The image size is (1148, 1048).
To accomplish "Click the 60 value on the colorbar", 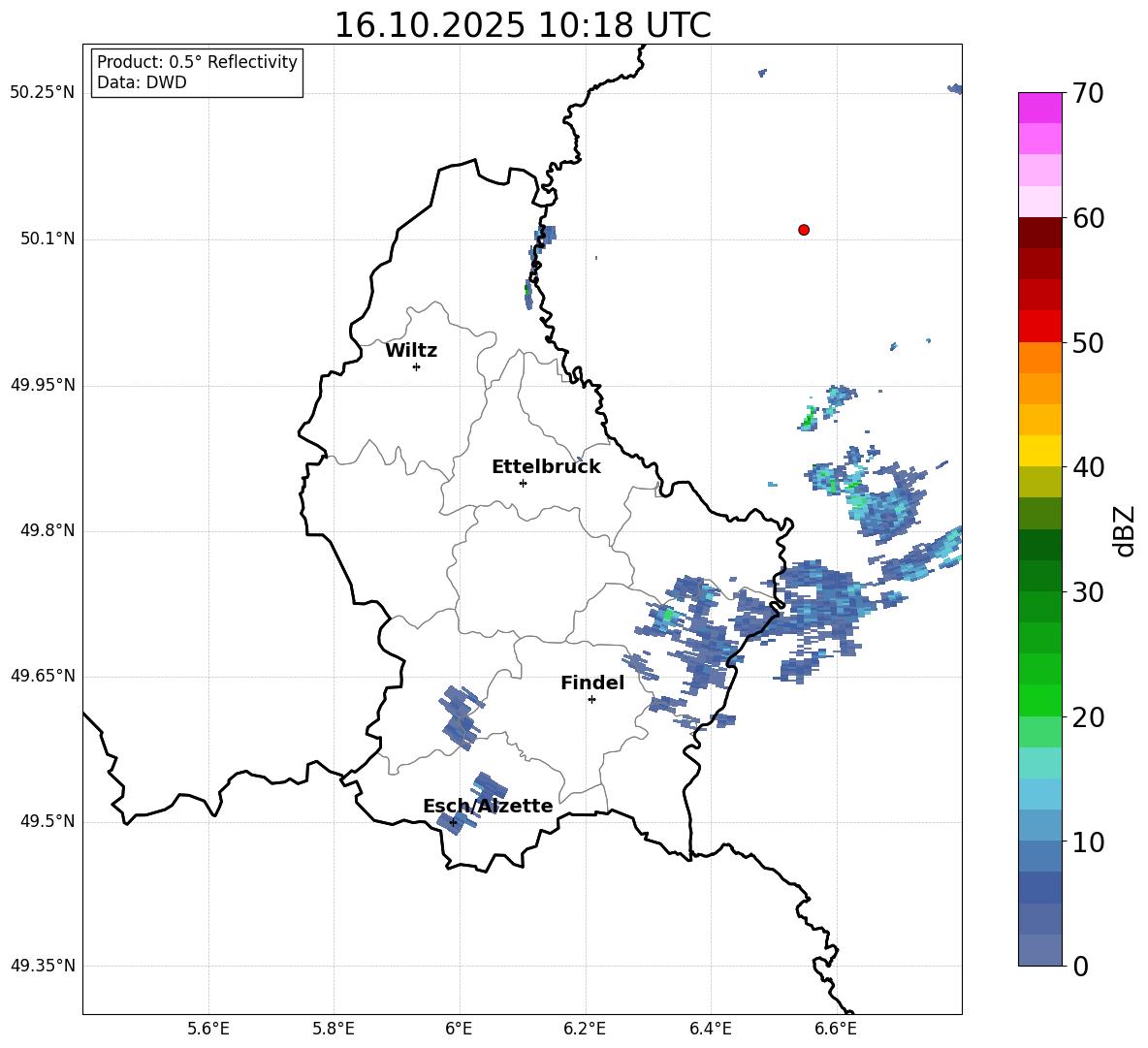I will tap(1088, 218).
